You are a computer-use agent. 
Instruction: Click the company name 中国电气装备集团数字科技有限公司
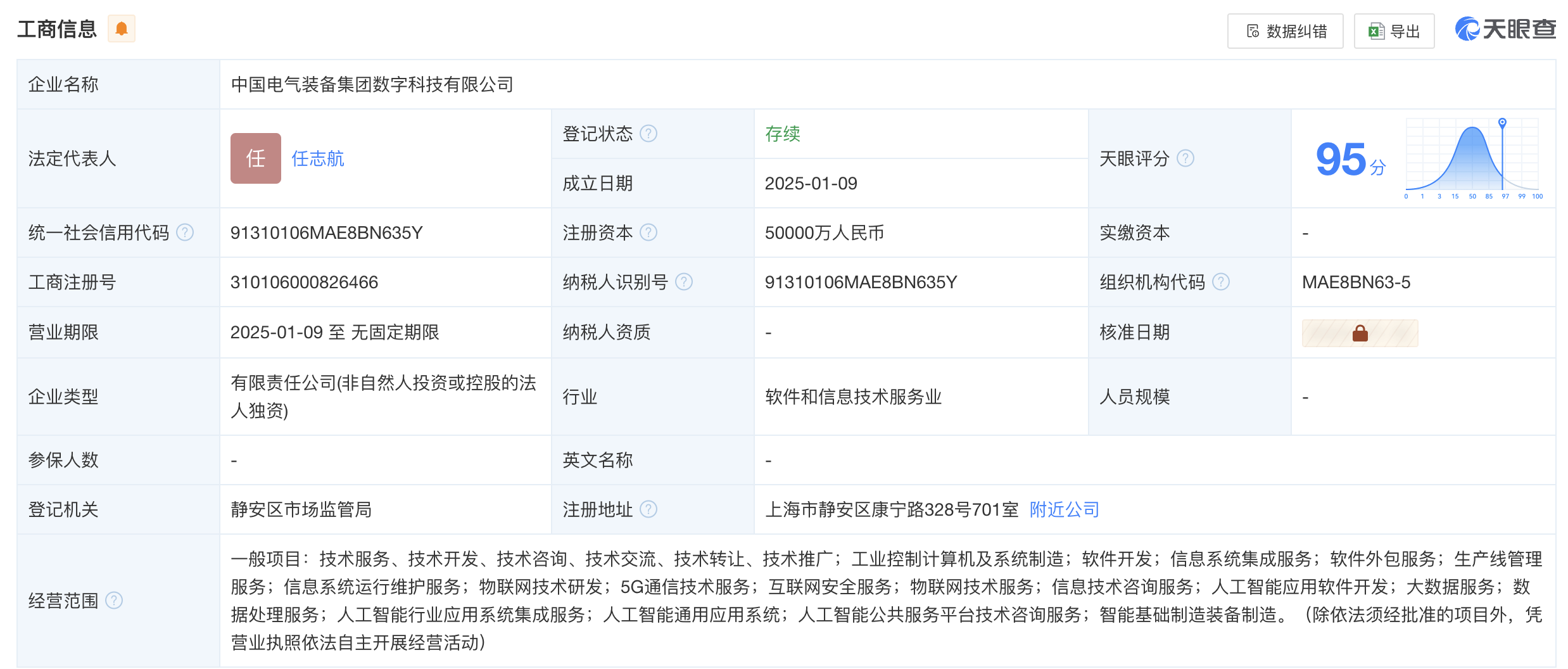click(x=372, y=84)
